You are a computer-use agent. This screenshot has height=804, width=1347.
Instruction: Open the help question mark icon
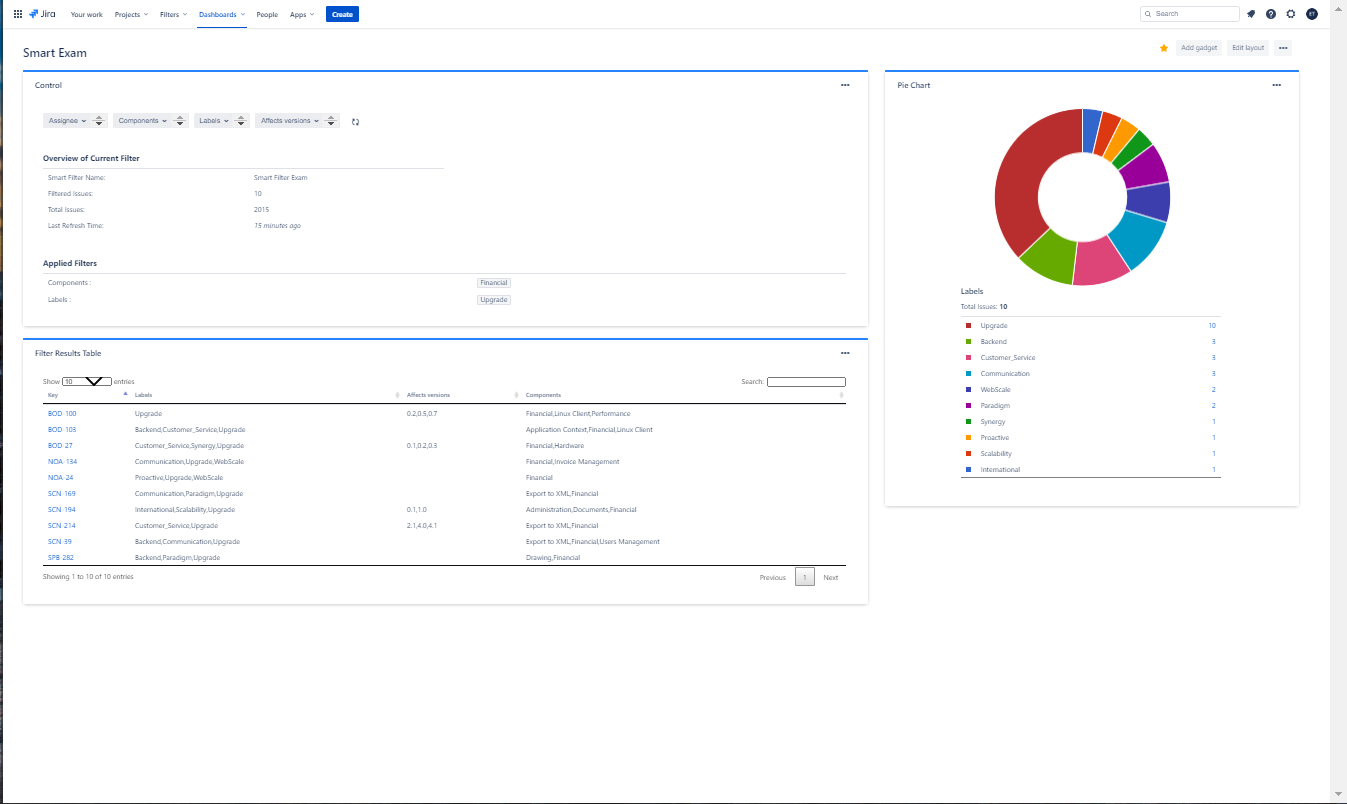(x=1271, y=14)
